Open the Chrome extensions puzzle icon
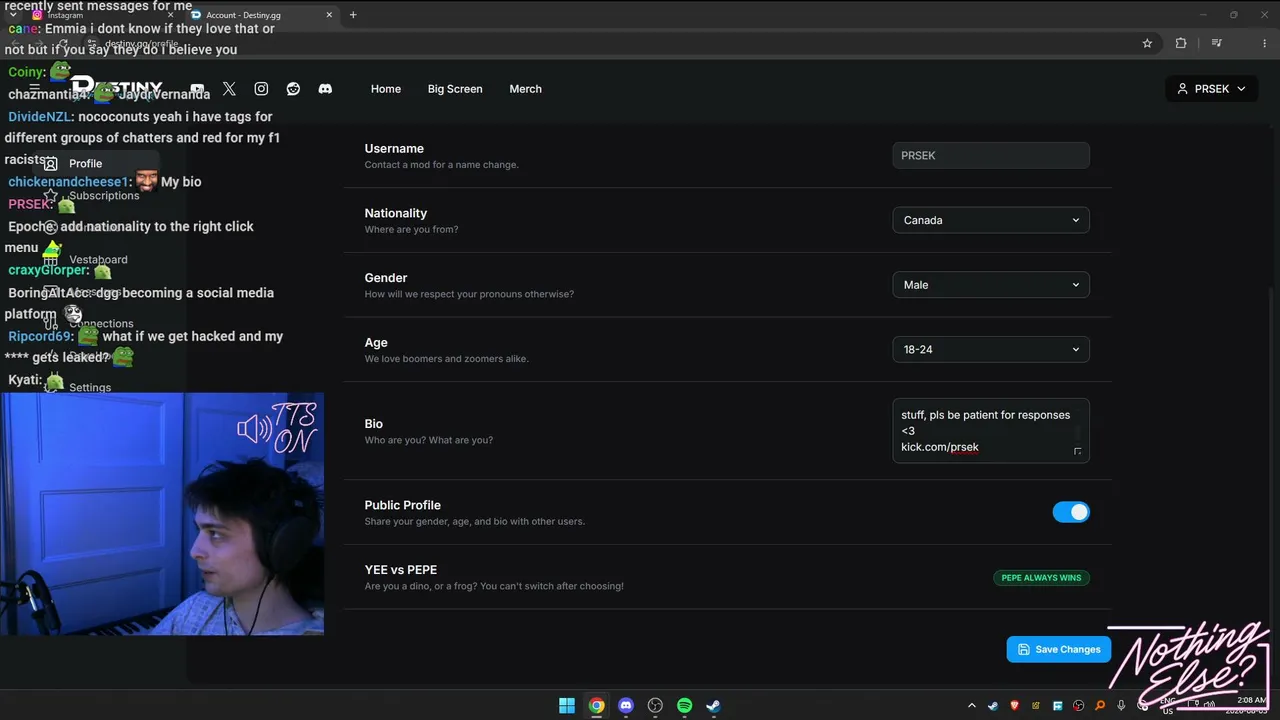Image resolution: width=1280 pixels, height=720 pixels. tap(1181, 43)
